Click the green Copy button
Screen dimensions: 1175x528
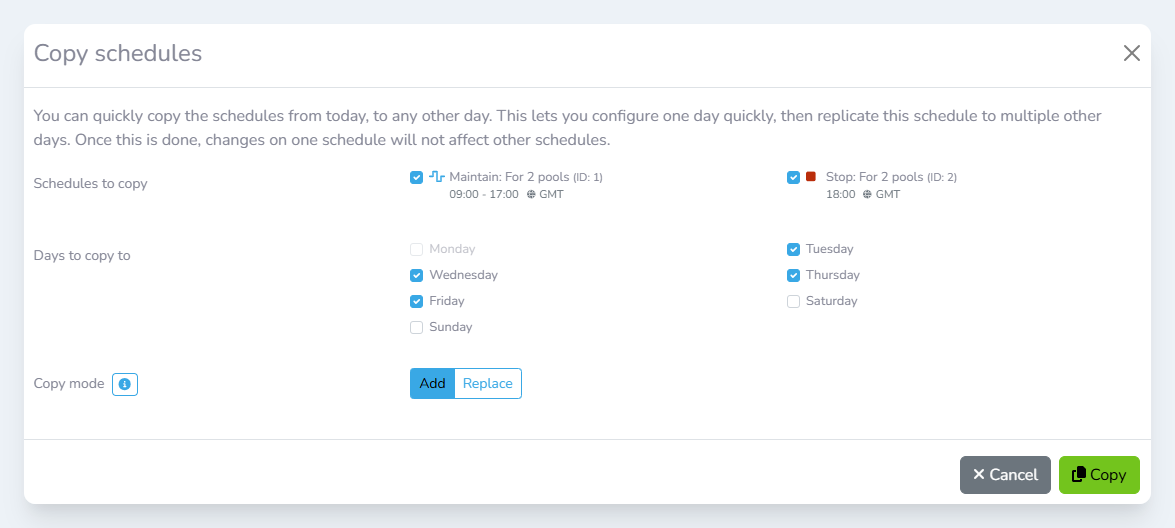tap(1098, 475)
